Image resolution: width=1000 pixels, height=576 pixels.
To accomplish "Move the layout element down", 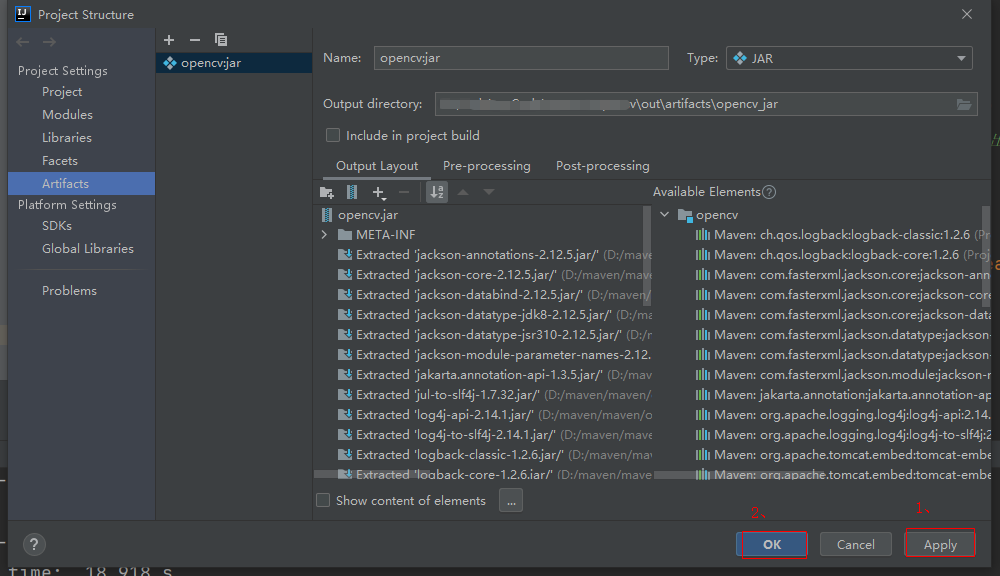I will tap(489, 192).
